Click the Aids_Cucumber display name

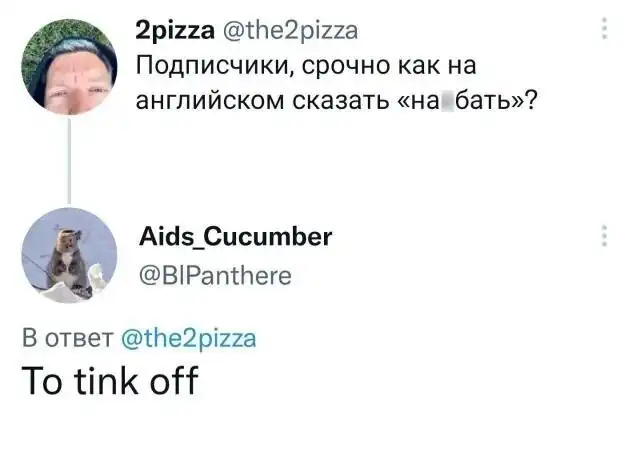pos(238,238)
